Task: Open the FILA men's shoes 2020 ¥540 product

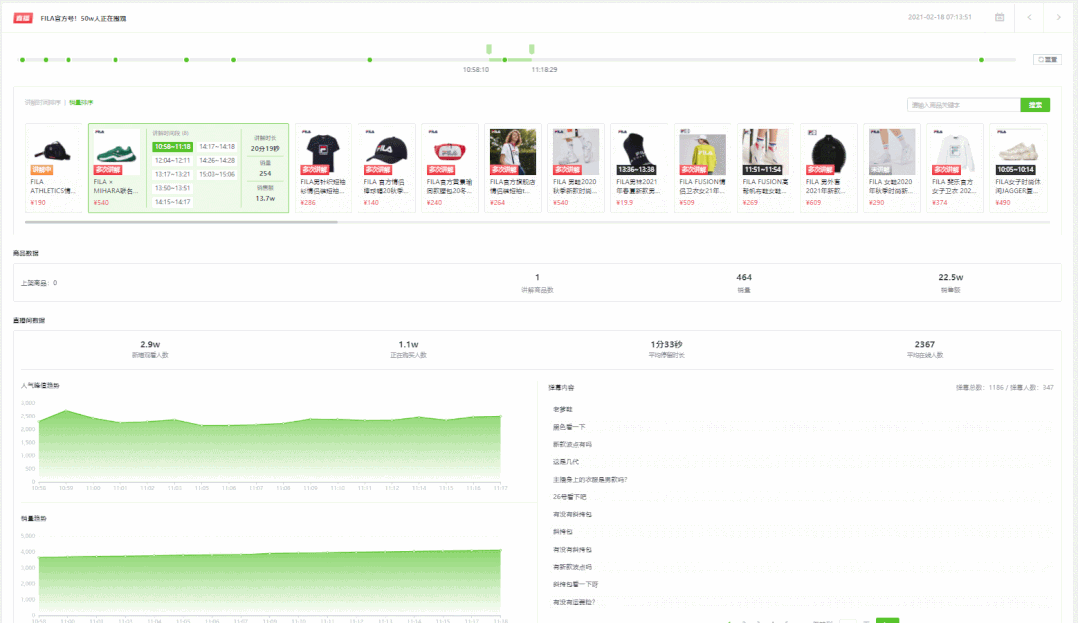Action: pyautogui.click(x=576, y=167)
